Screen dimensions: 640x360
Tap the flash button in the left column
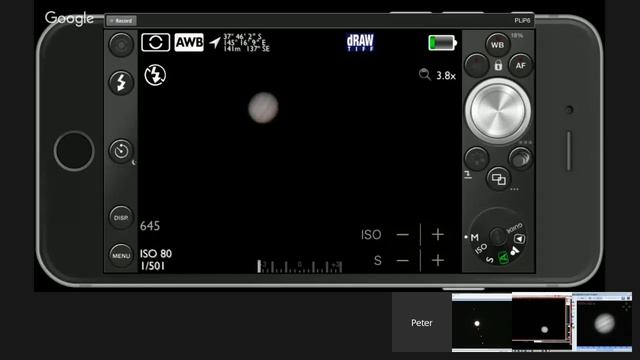[121, 82]
